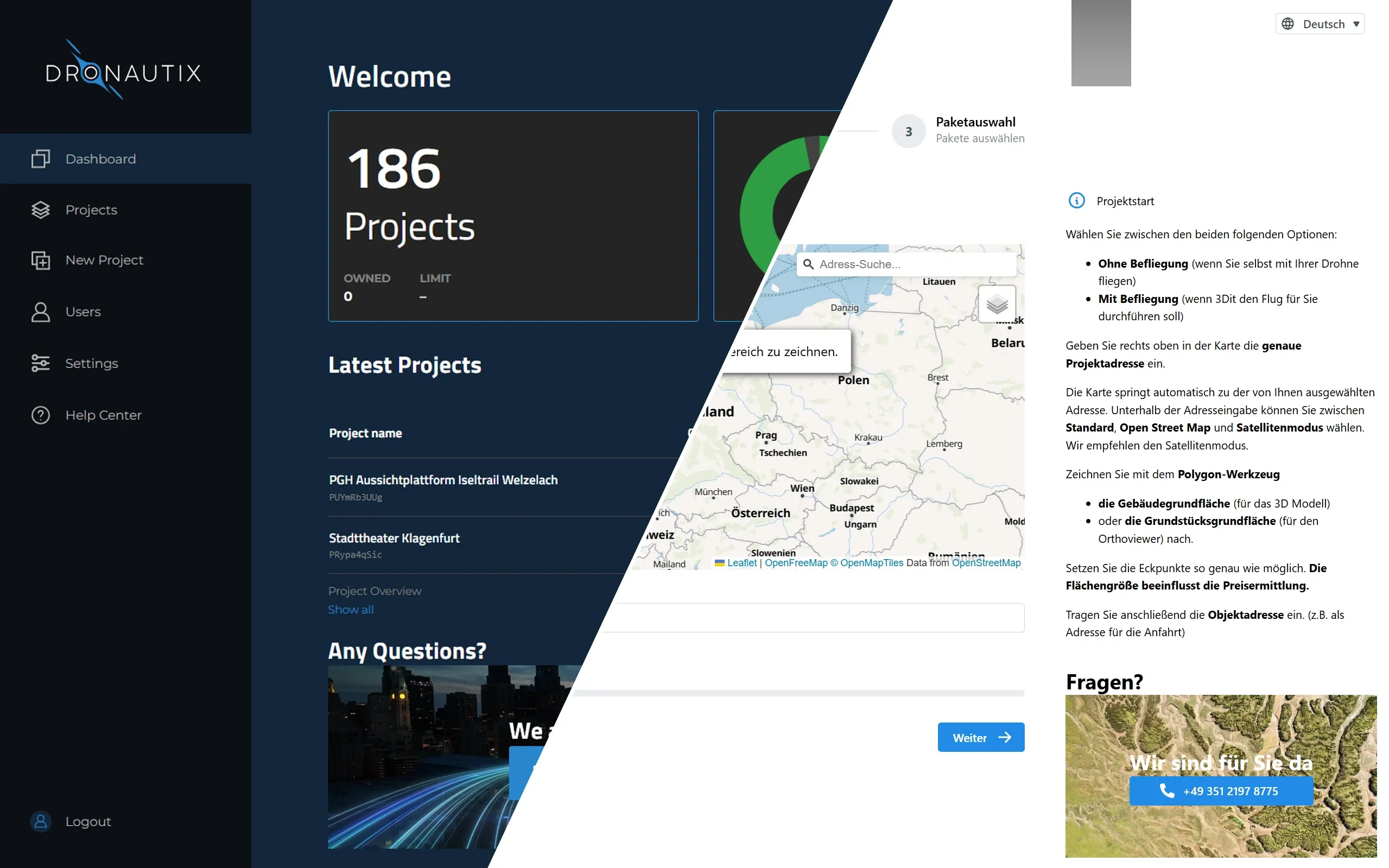1389x868 pixels.
Task: Click the Settings sliders icon
Action: [x=40, y=363]
